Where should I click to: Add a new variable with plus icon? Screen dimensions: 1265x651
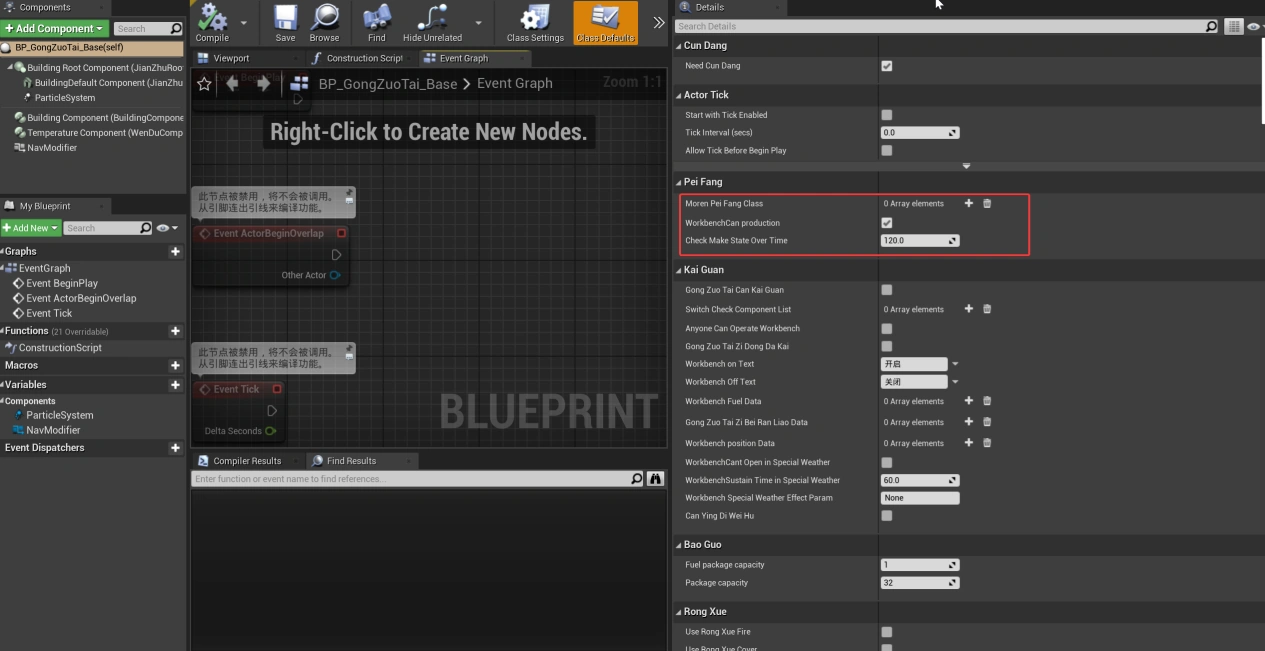pos(175,385)
